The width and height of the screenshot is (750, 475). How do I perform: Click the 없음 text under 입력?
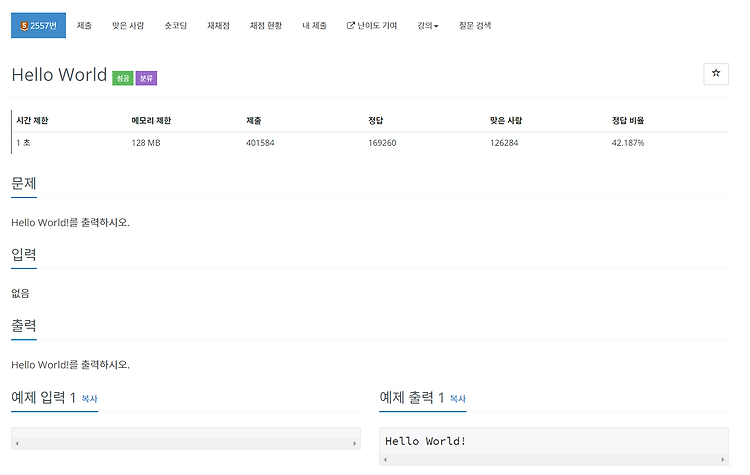(x=20, y=293)
